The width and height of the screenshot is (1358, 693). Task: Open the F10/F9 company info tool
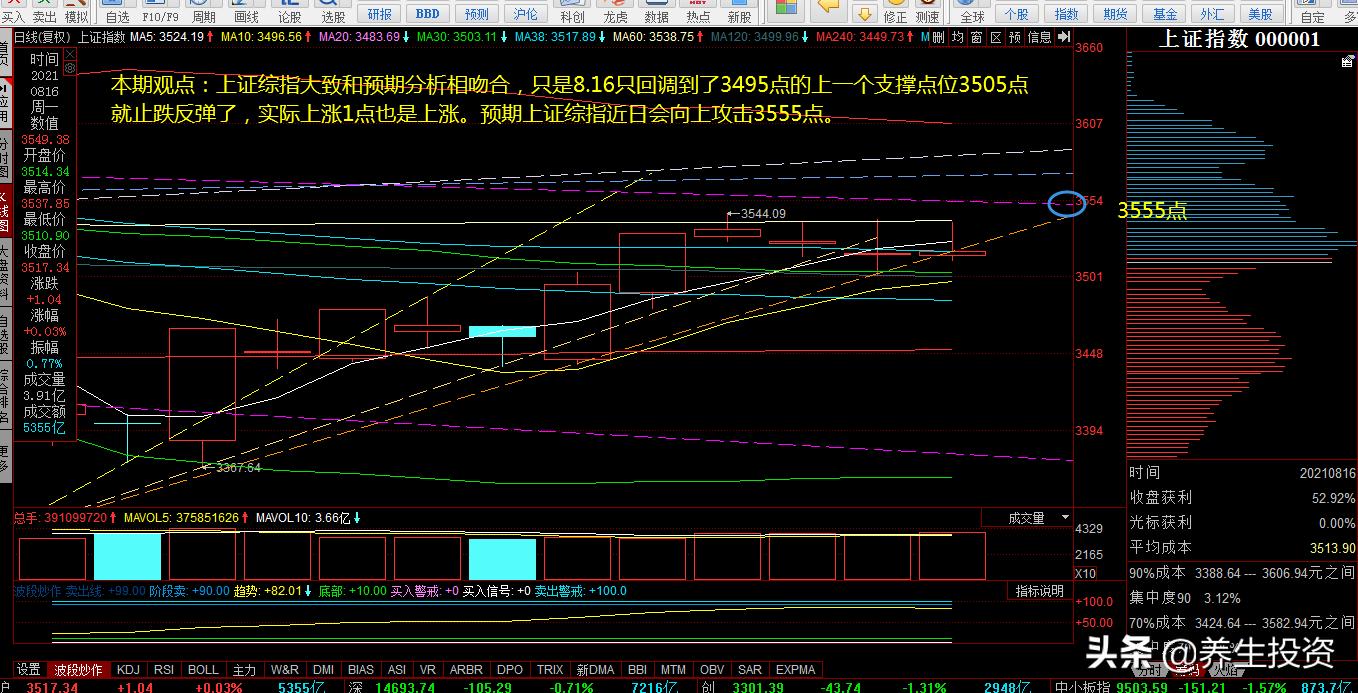(x=160, y=12)
